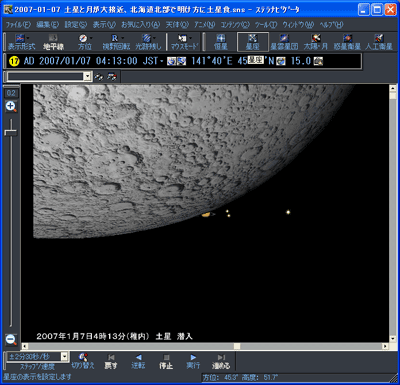The width and height of the screenshot is (400, 385).
Task: Click the 戻す rewind button
Action: pos(111,361)
